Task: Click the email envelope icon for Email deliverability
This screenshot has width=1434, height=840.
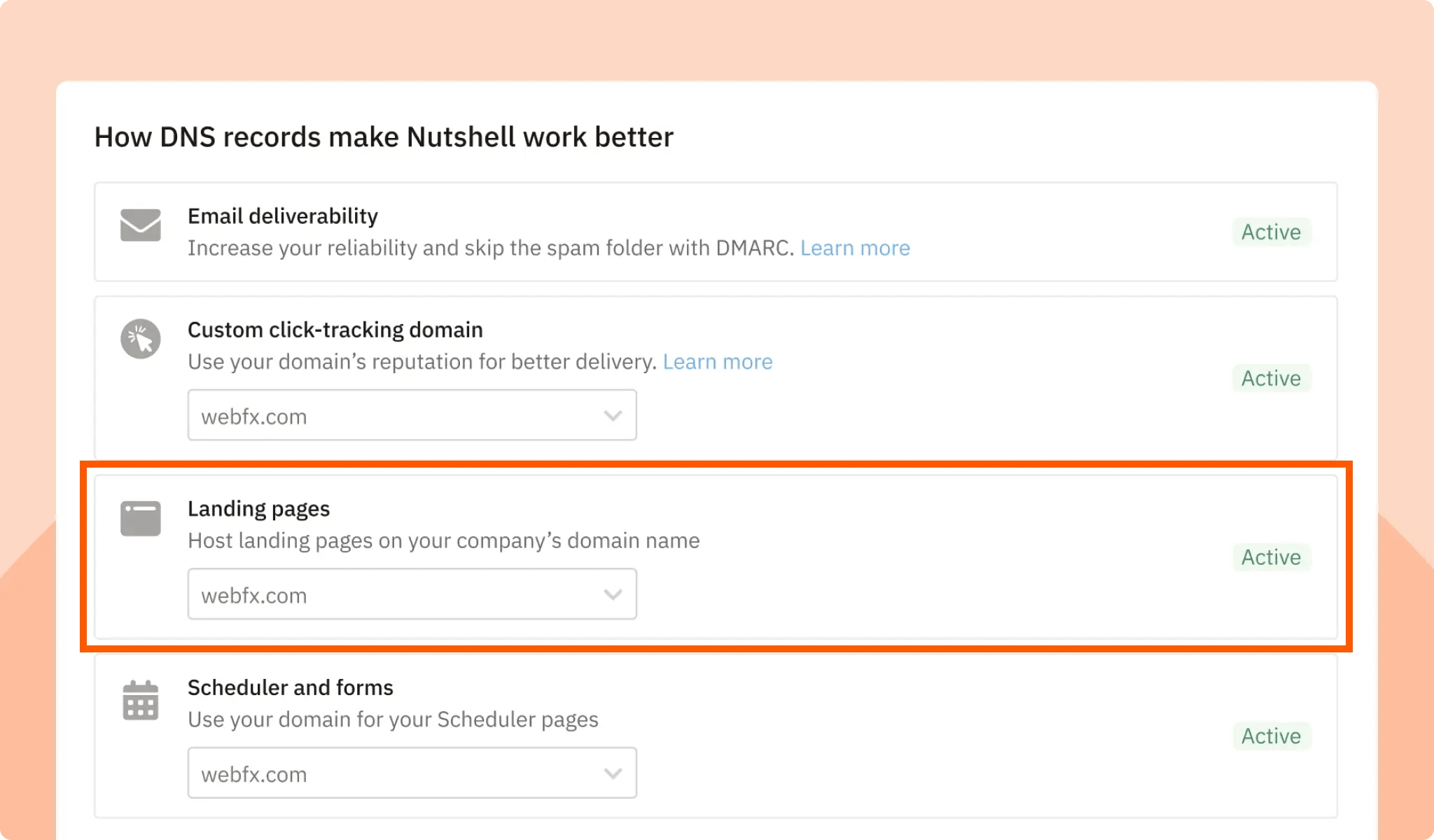Action: tap(141, 225)
